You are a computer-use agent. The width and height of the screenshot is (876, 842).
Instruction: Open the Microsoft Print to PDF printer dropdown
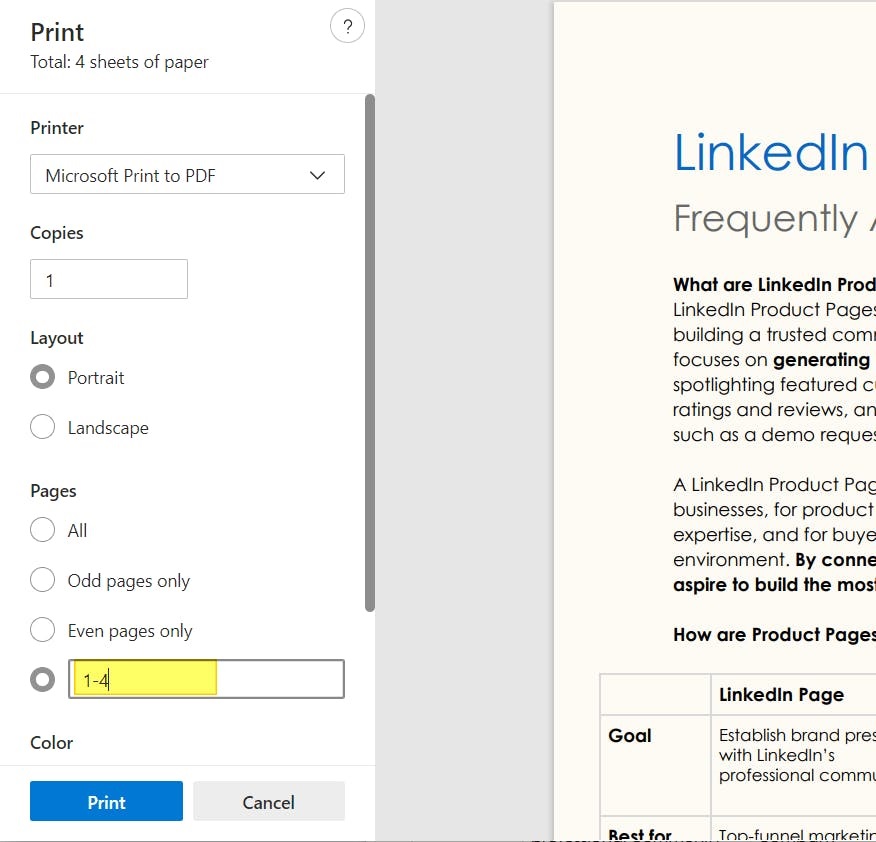click(x=187, y=174)
